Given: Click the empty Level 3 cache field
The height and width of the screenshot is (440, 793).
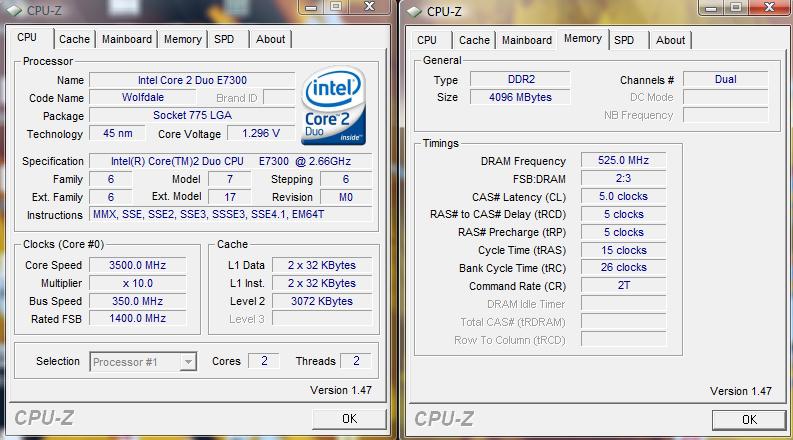Looking at the screenshot, I should coord(322,319).
